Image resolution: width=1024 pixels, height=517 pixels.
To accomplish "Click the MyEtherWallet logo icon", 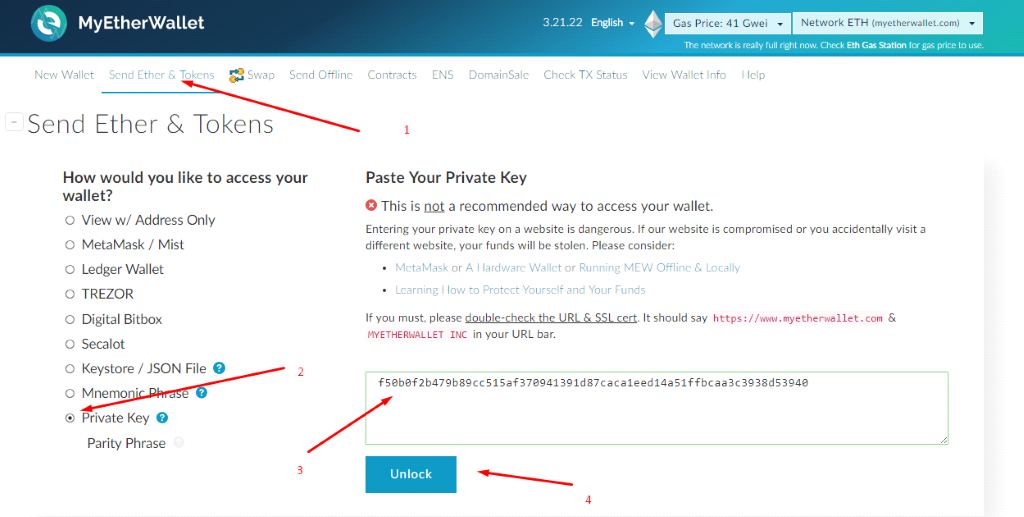I will pyautogui.click(x=48, y=23).
